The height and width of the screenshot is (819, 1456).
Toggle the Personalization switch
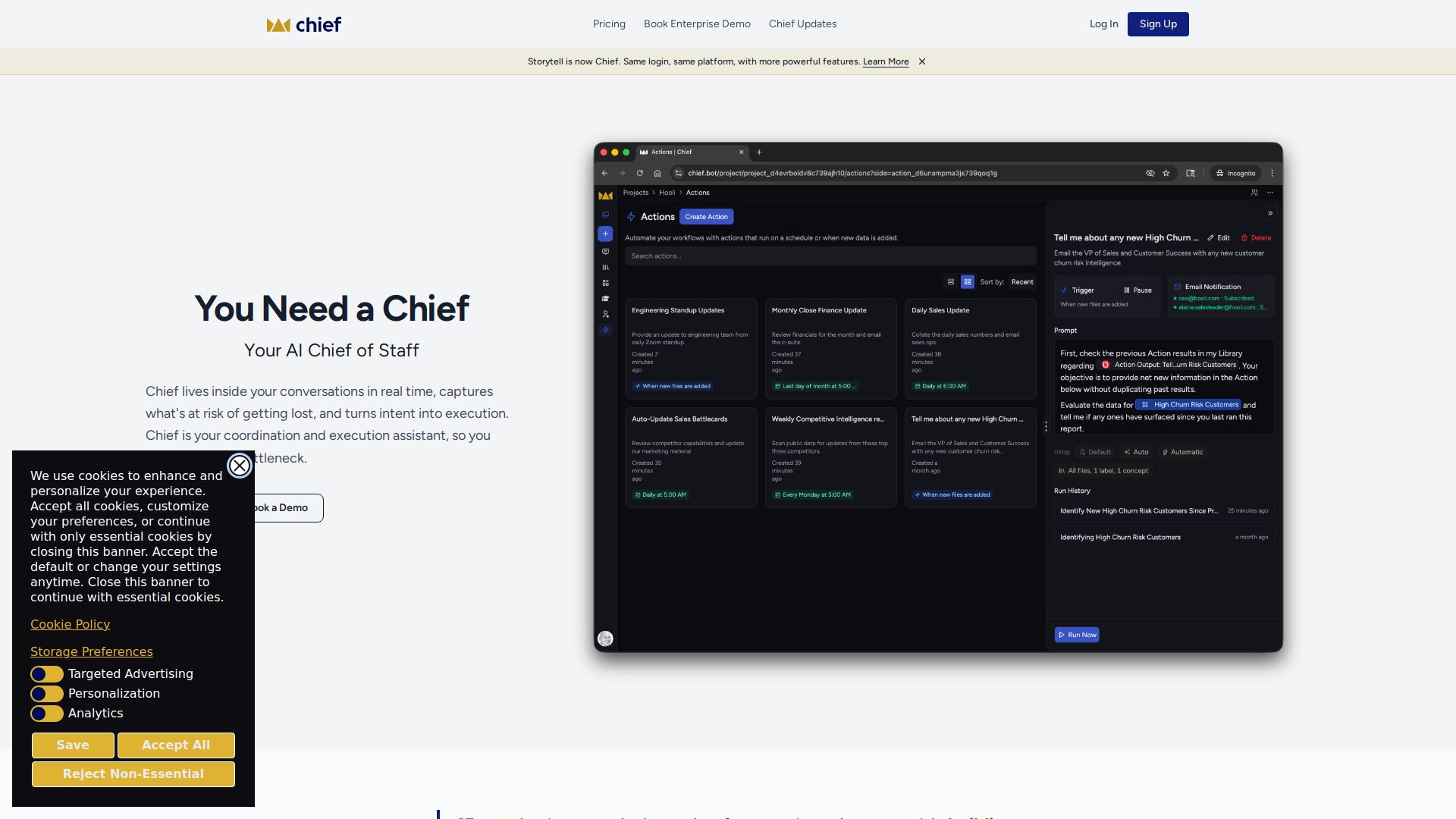[x=47, y=694]
